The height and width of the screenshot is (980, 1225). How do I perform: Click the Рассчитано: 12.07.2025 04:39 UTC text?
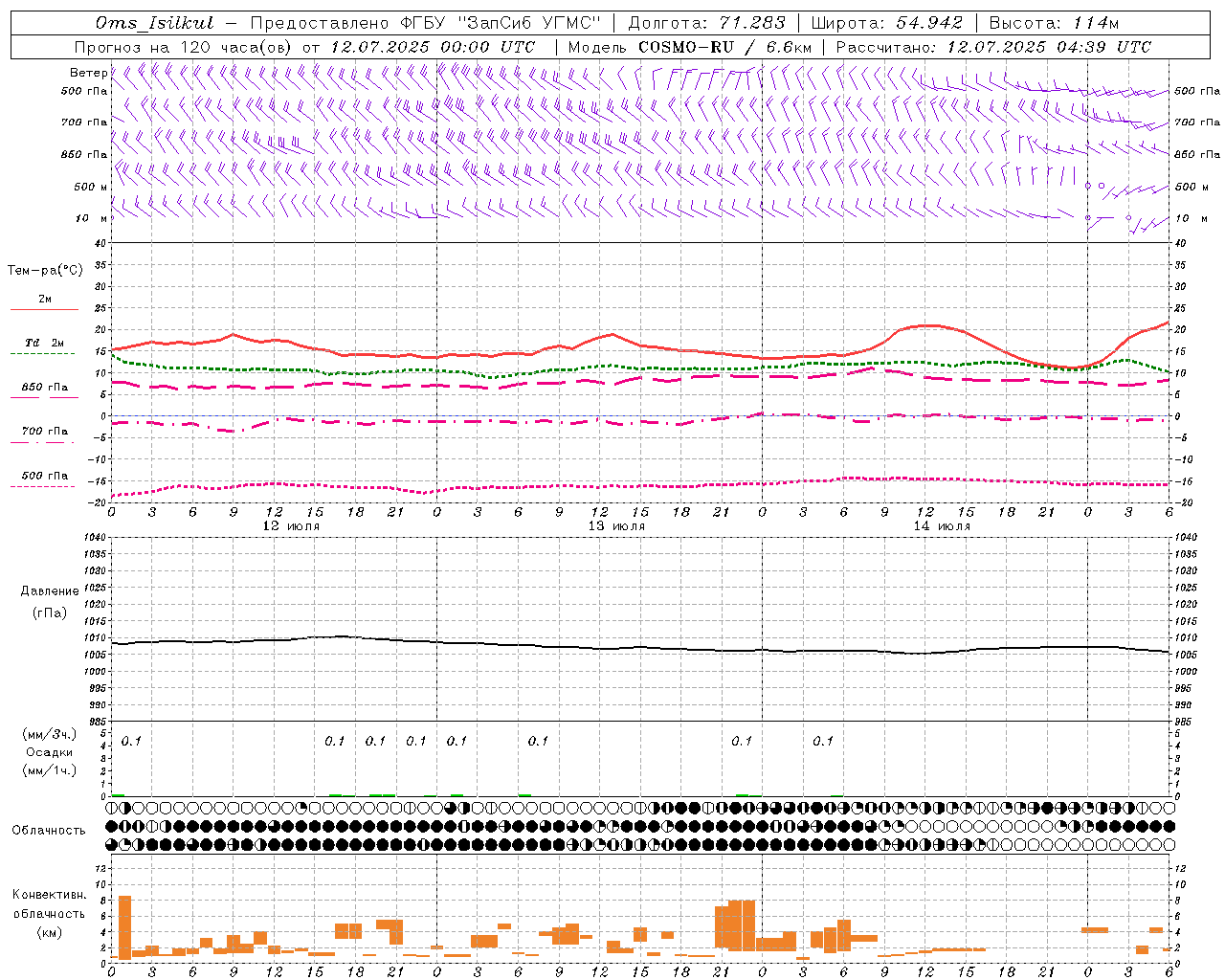[x=993, y=47]
